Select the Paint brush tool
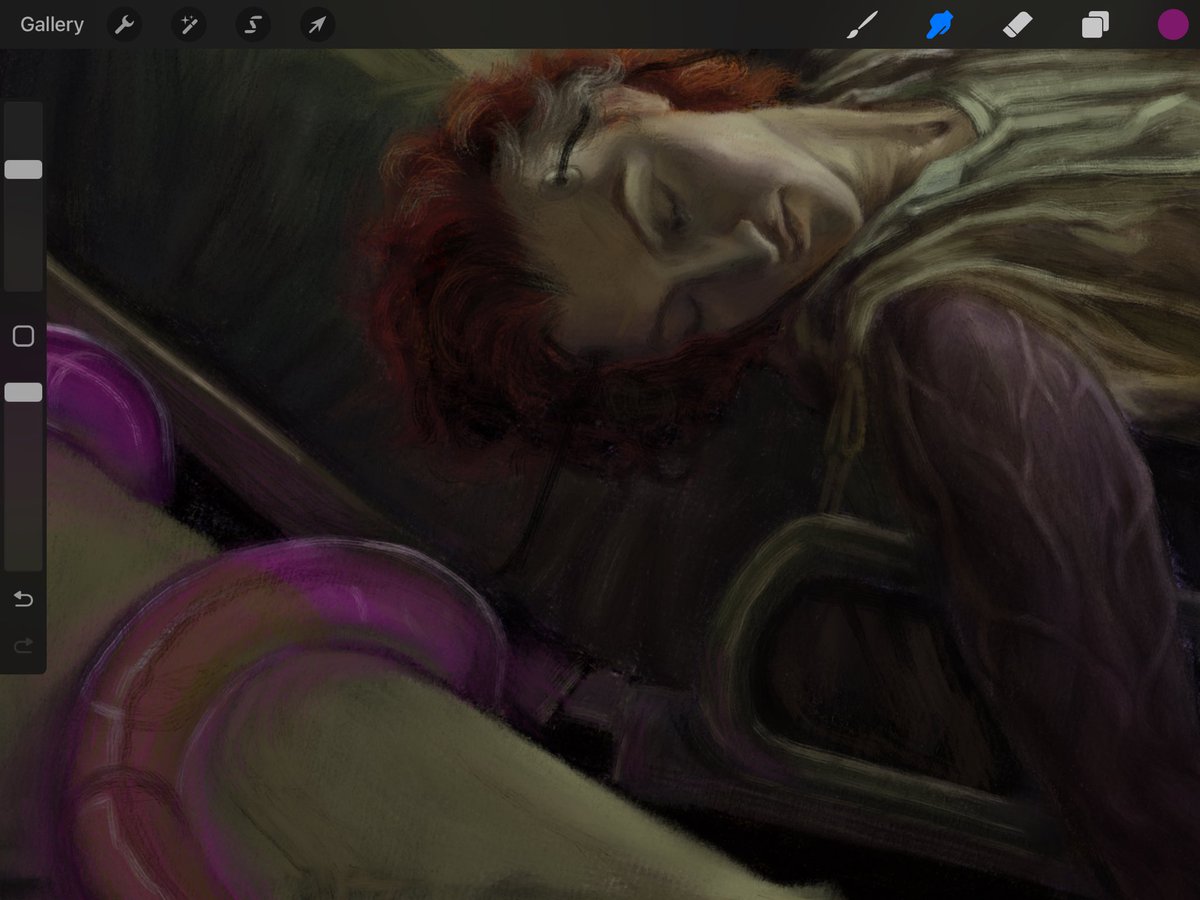Image resolution: width=1200 pixels, height=900 pixels. point(862,25)
